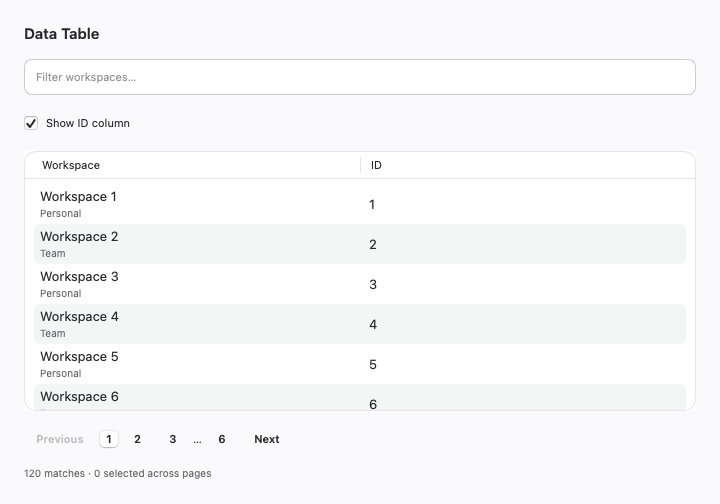Viewport: 720px width, 504px height.
Task: Go to pagination page 1
Action: tap(109, 439)
